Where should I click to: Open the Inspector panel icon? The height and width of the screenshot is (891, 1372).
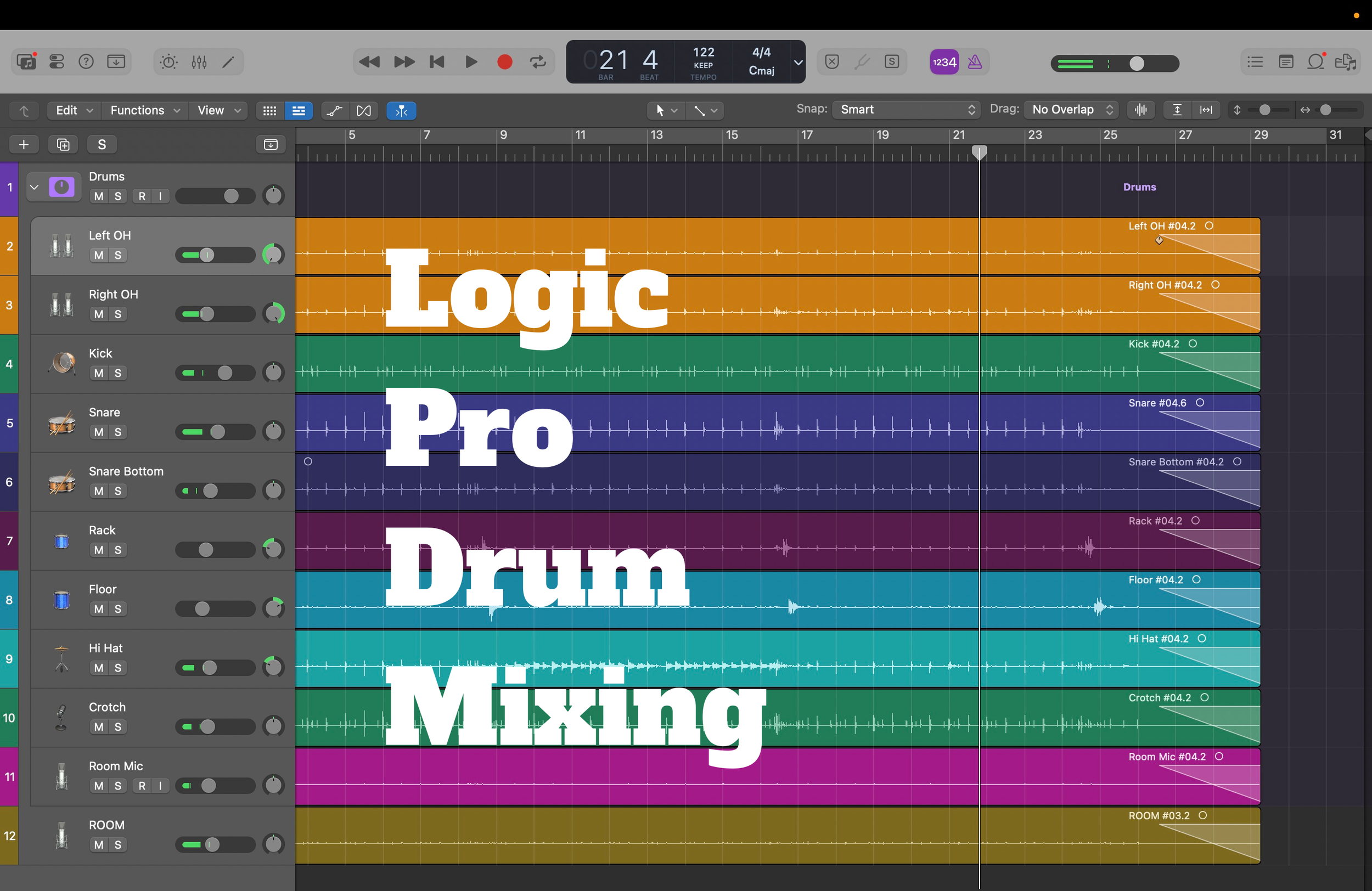57,61
